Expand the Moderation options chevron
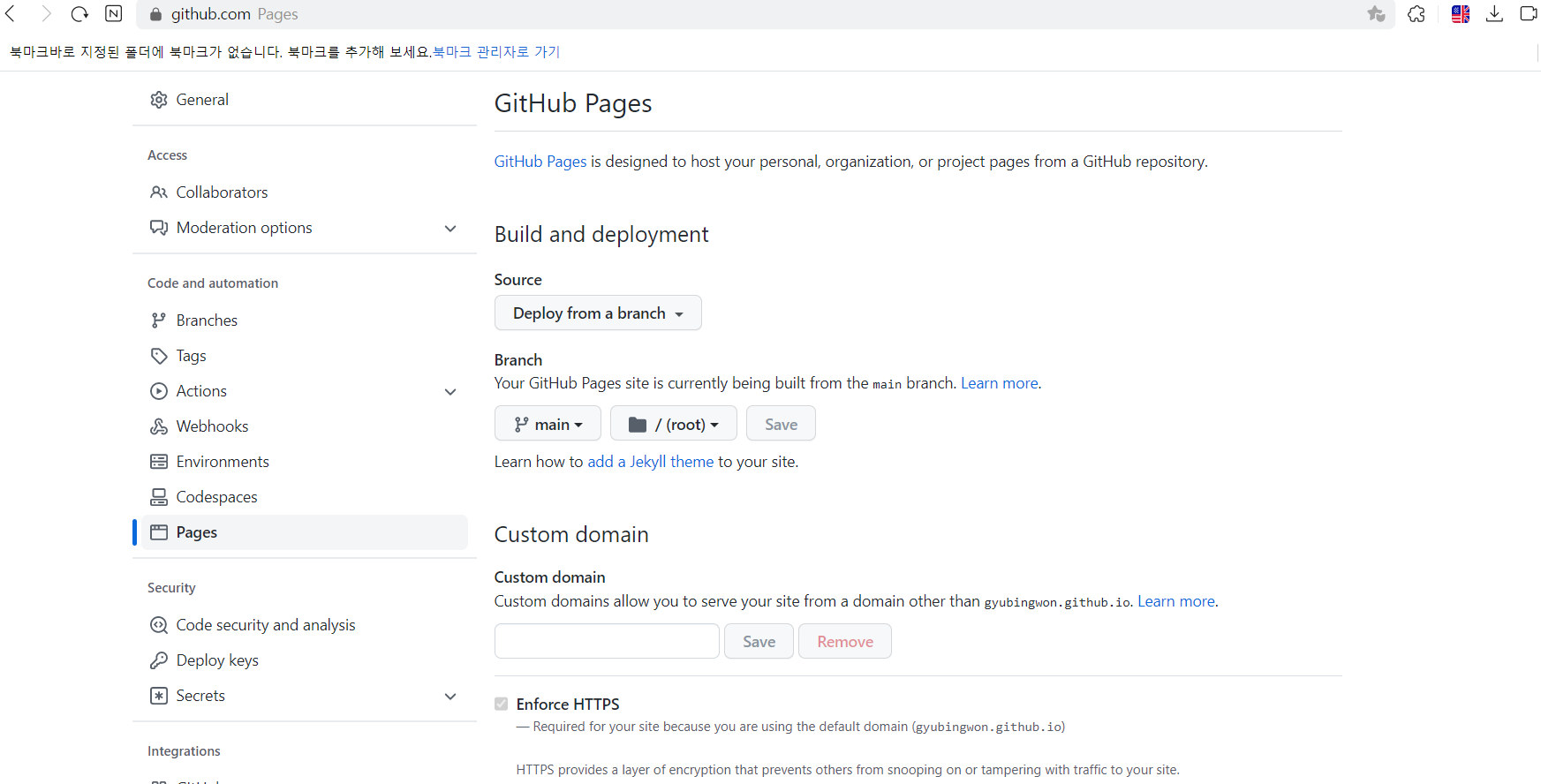Image resolution: width=1541 pixels, height=784 pixels. (450, 228)
